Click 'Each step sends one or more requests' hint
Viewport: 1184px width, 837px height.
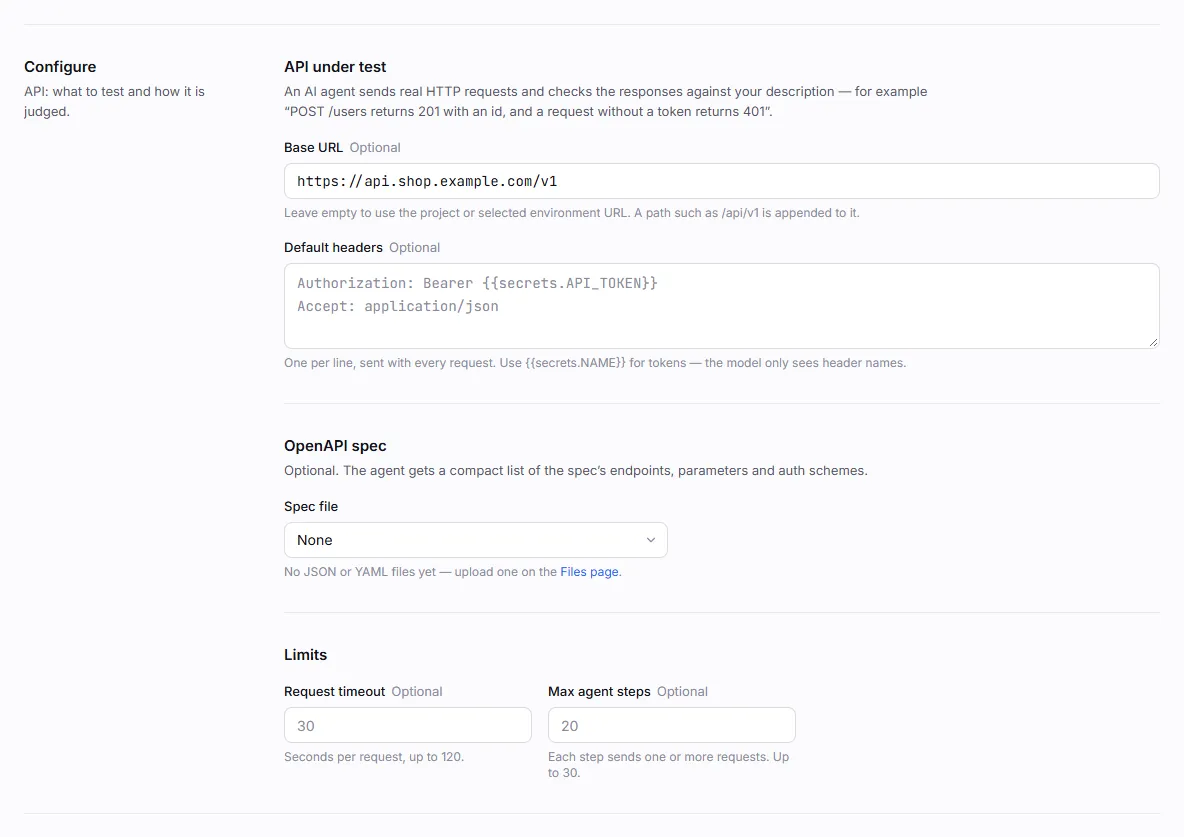(668, 764)
